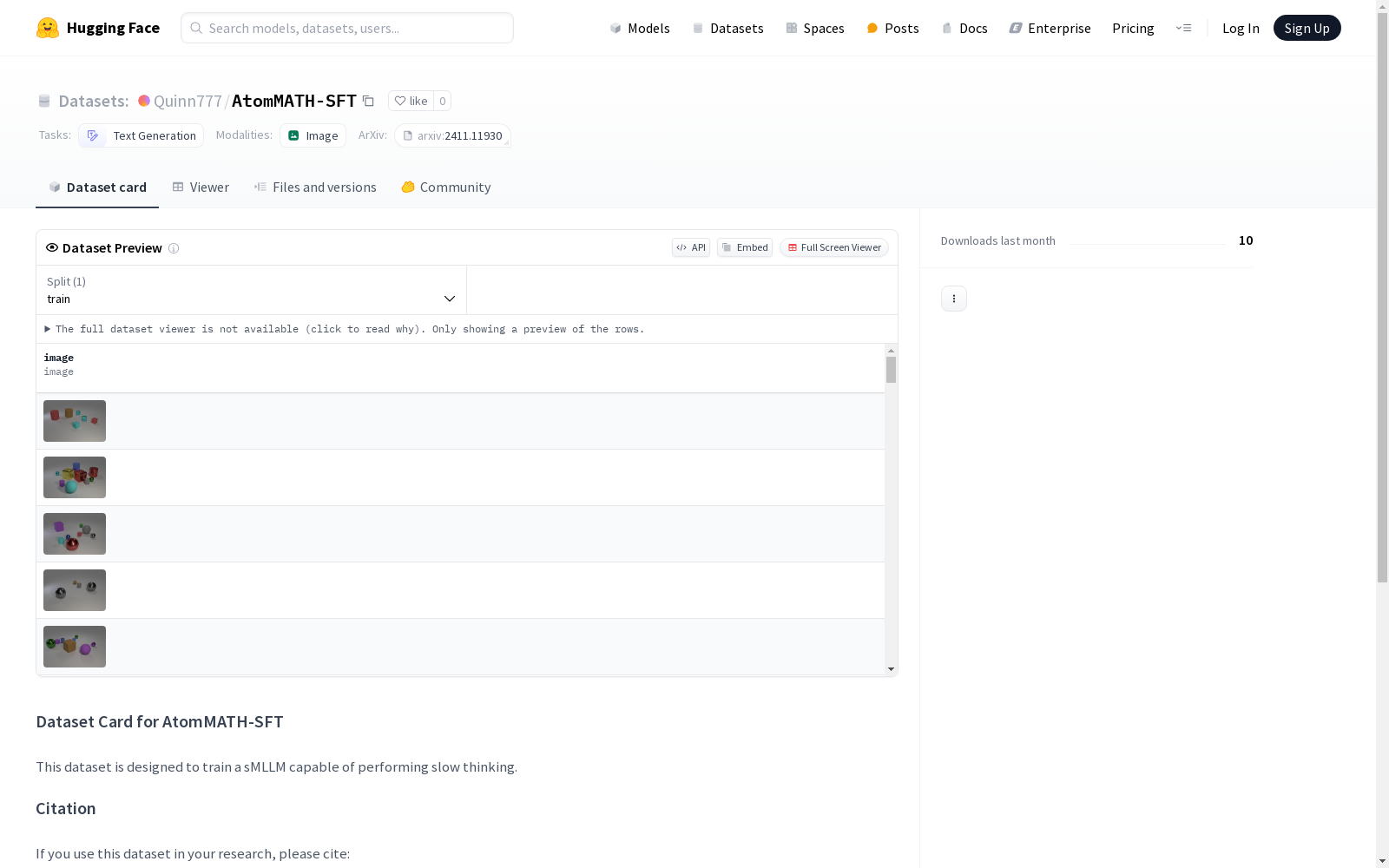This screenshot has height=868, width=1389.
Task: Click the Text Generation task tag
Action: point(141,135)
